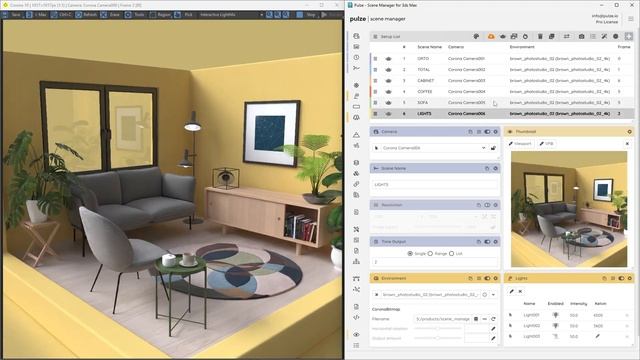Toggle enabled bulb for Light001
The width and height of the screenshot is (640, 360).
point(555,315)
